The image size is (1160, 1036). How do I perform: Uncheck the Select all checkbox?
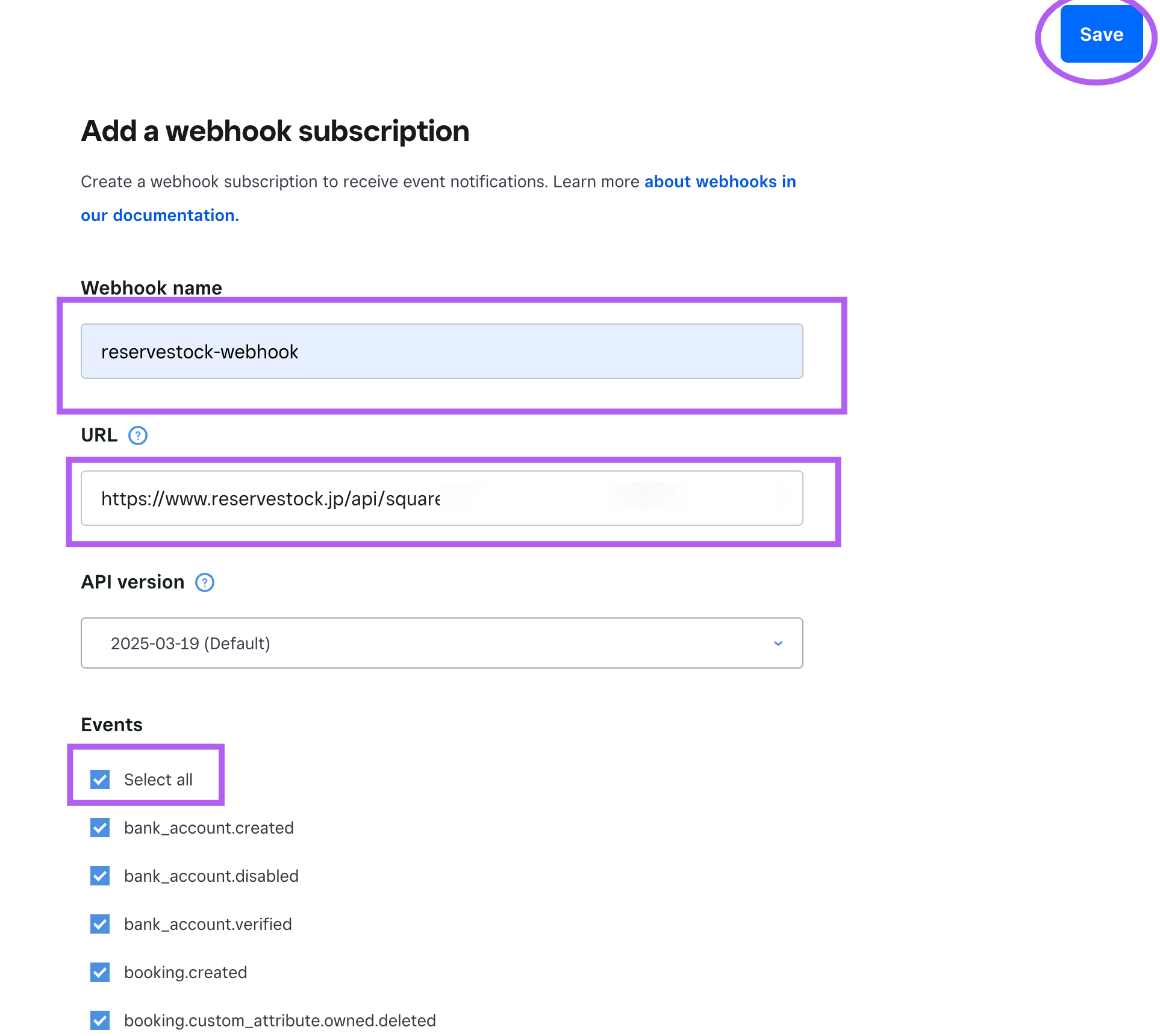click(x=100, y=779)
